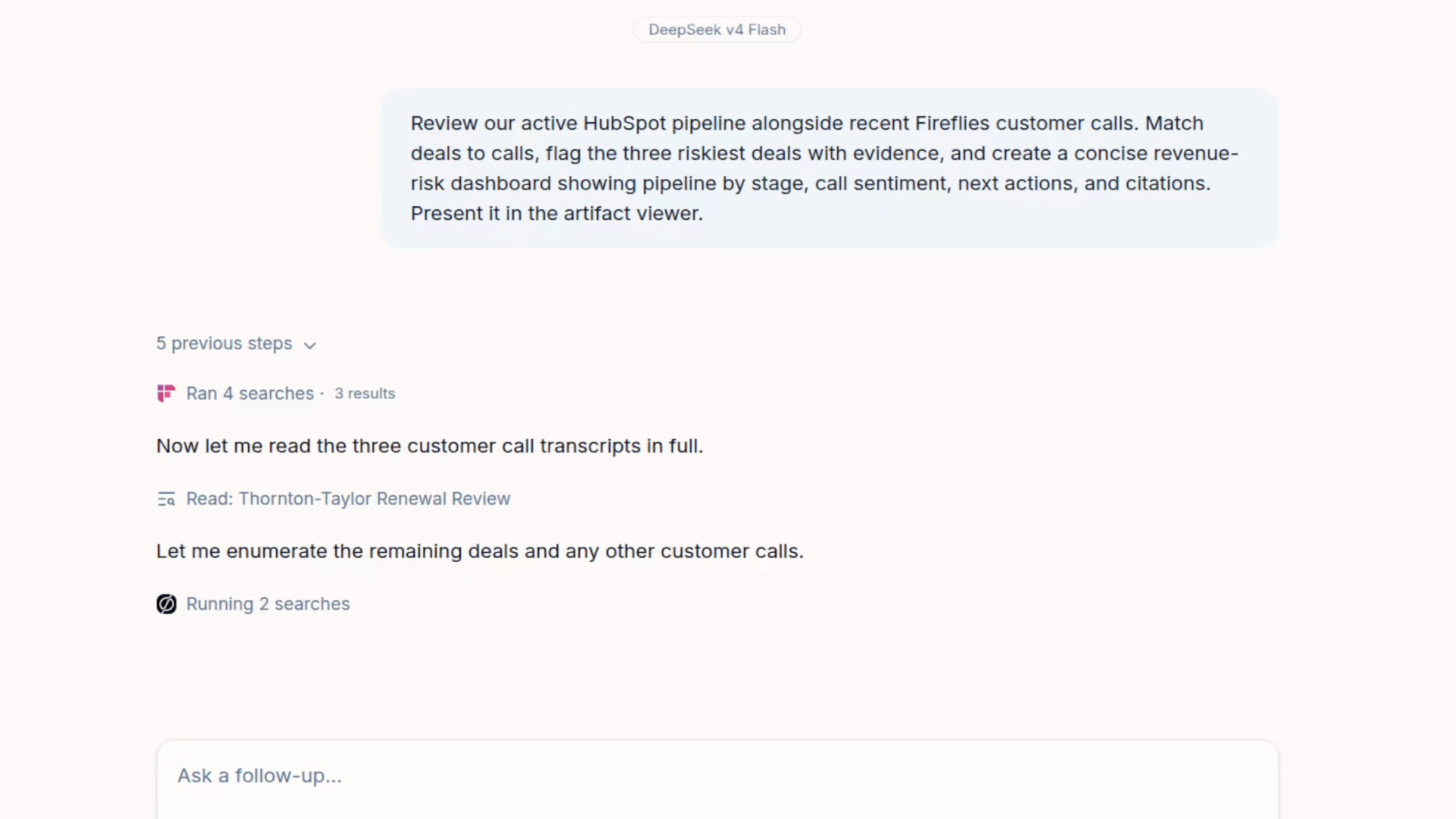Show the collapsed '5 previous steps' label
1456x819 pixels.
tap(224, 344)
